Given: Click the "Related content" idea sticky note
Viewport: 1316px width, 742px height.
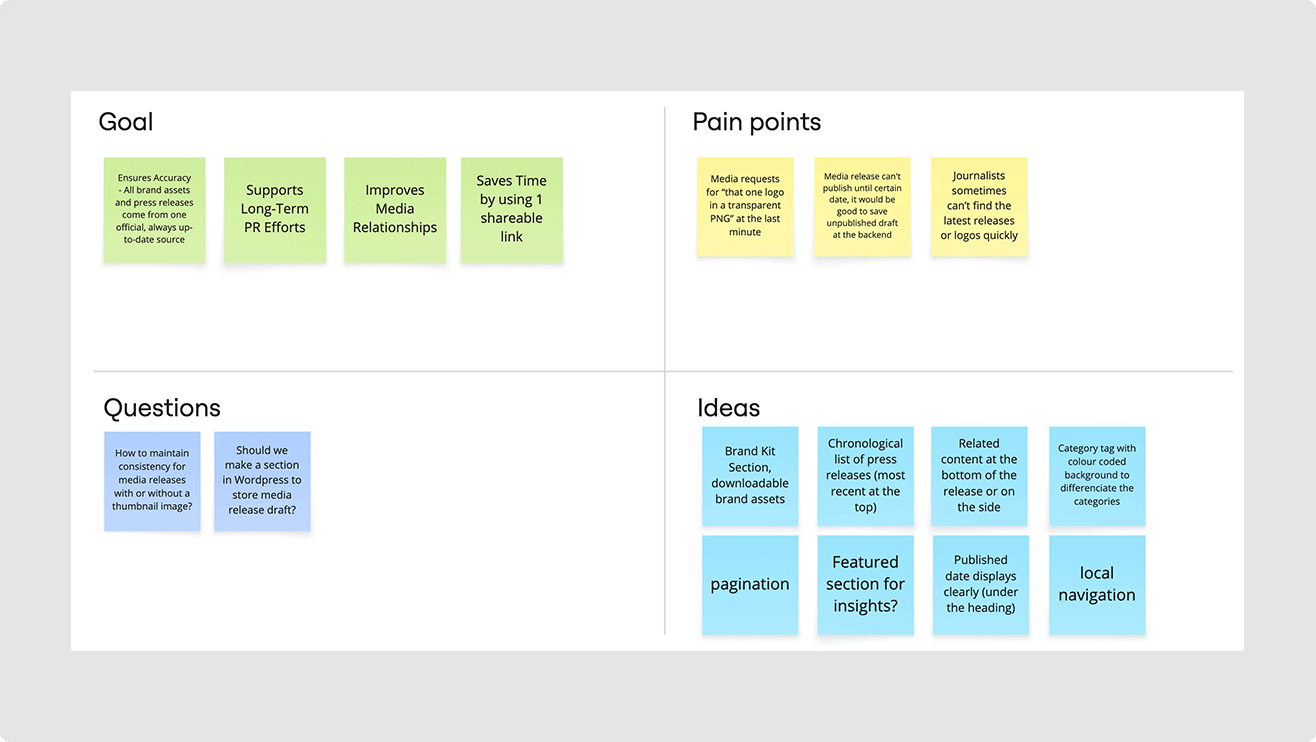Looking at the screenshot, I should [979, 475].
